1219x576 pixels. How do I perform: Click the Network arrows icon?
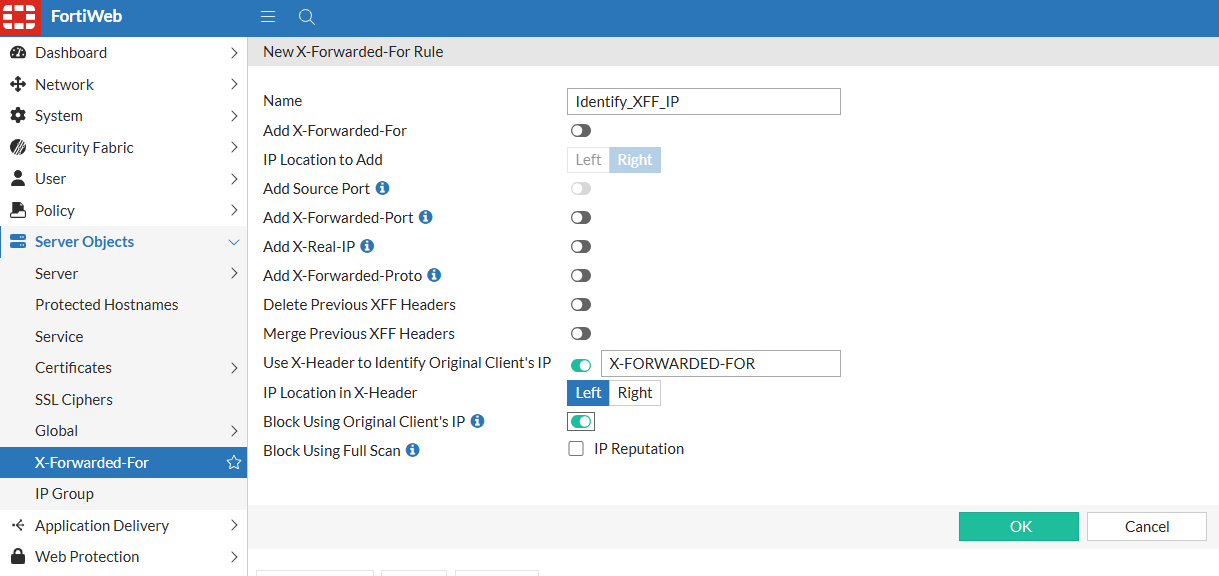[18, 84]
